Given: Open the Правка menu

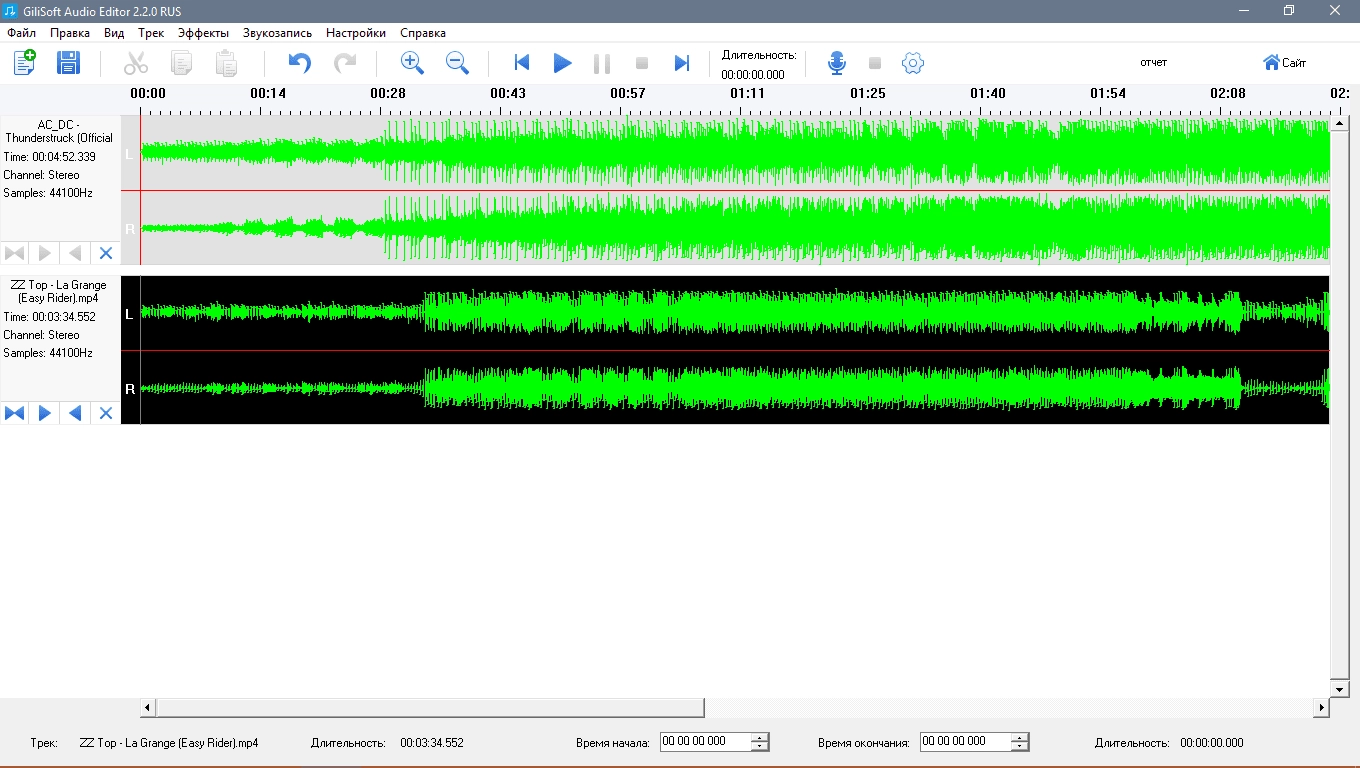Looking at the screenshot, I should (x=70, y=33).
